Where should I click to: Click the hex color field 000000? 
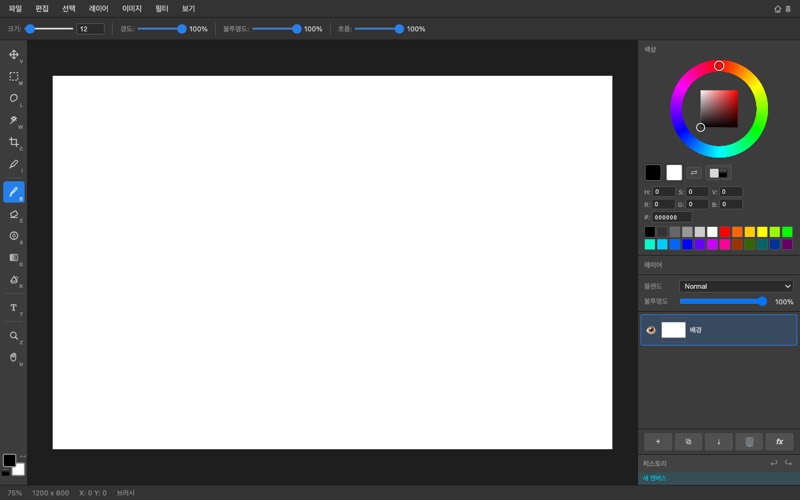coord(671,217)
